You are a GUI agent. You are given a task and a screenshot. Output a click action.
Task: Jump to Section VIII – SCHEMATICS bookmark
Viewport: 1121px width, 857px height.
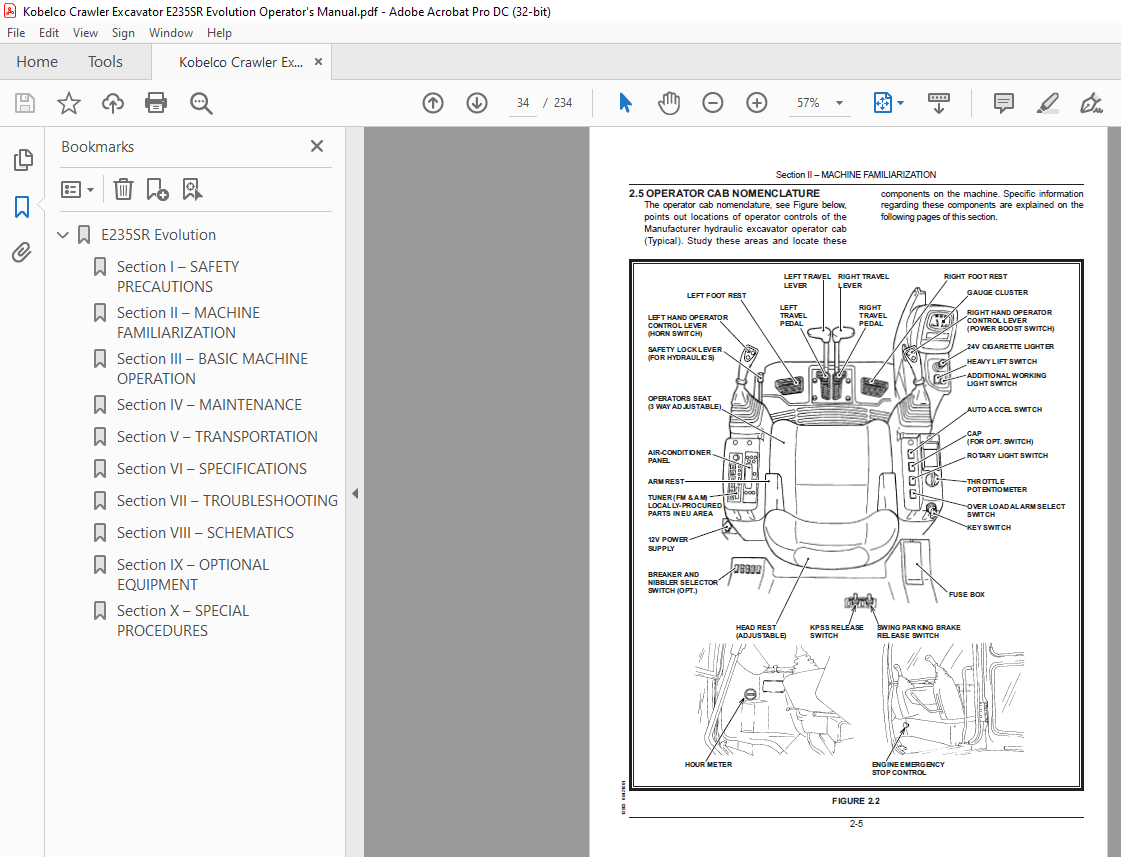pyautogui.click(x=205, y=533)
